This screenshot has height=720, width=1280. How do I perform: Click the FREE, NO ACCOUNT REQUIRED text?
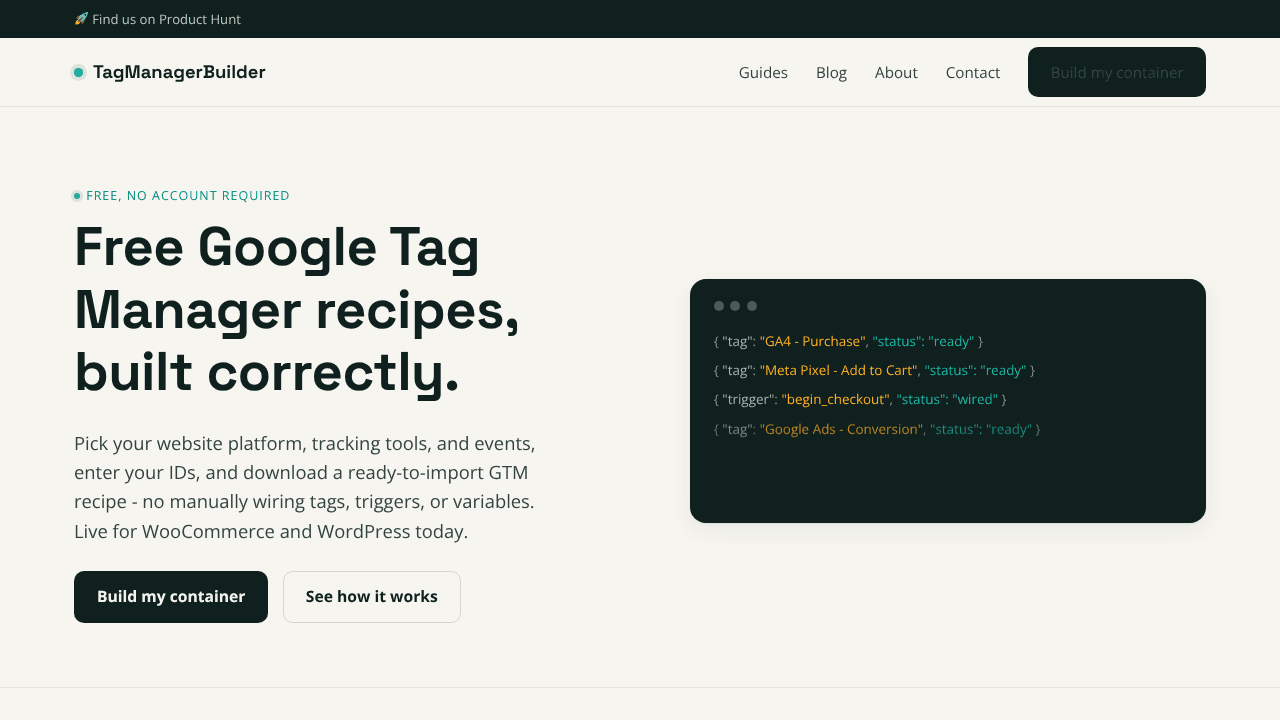pyautogui.click(x=188, y=196)
